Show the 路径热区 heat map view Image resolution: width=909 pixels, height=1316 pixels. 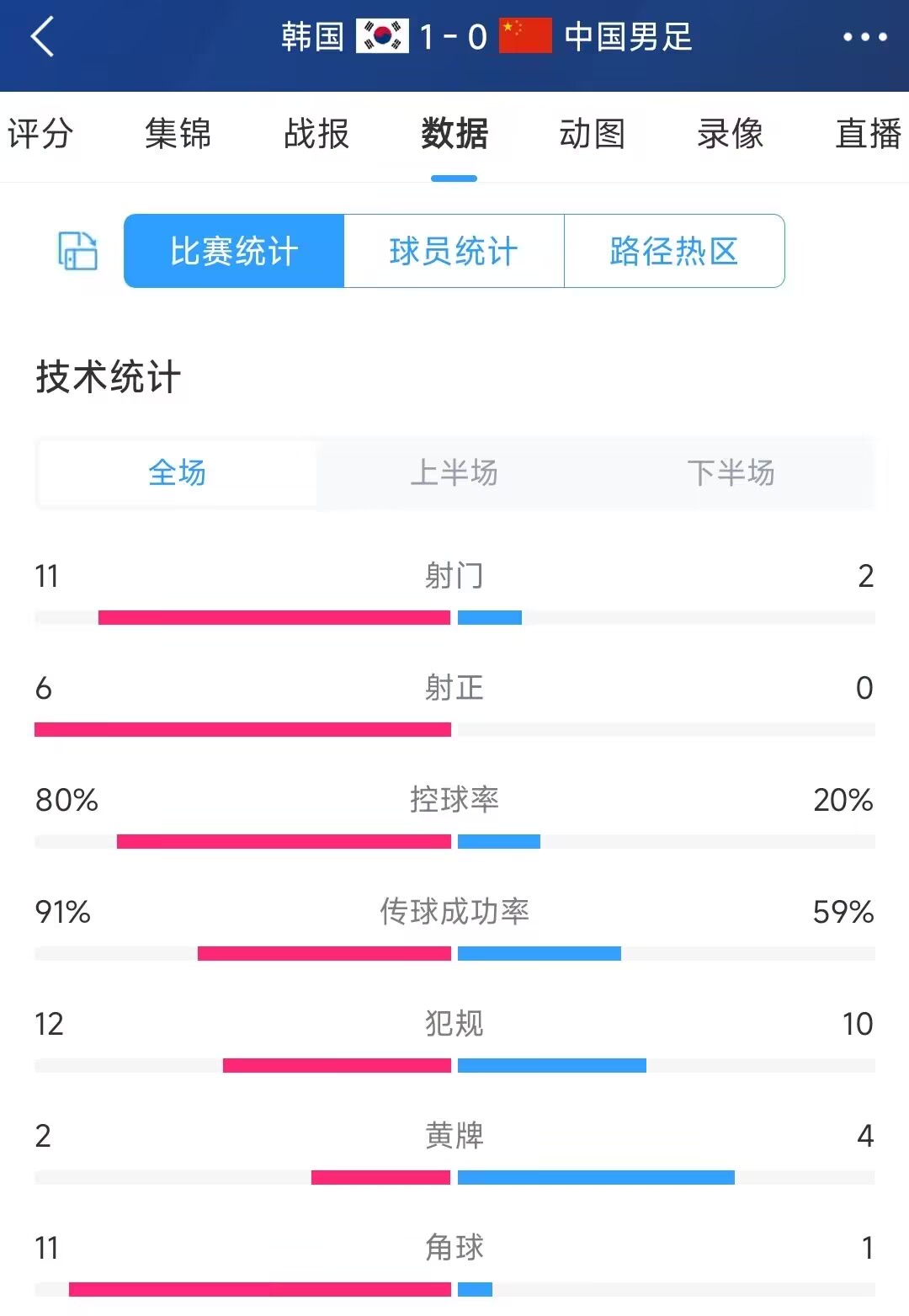tap(674, 251)
